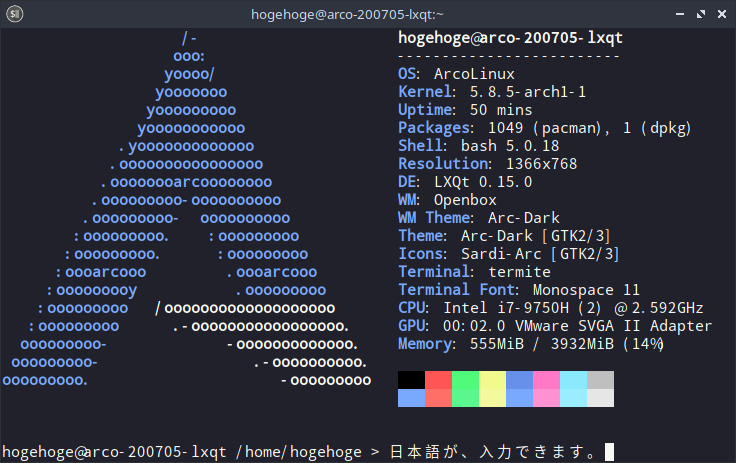Click the WM value Openbox
736x463 pixels.
[465, 200]
